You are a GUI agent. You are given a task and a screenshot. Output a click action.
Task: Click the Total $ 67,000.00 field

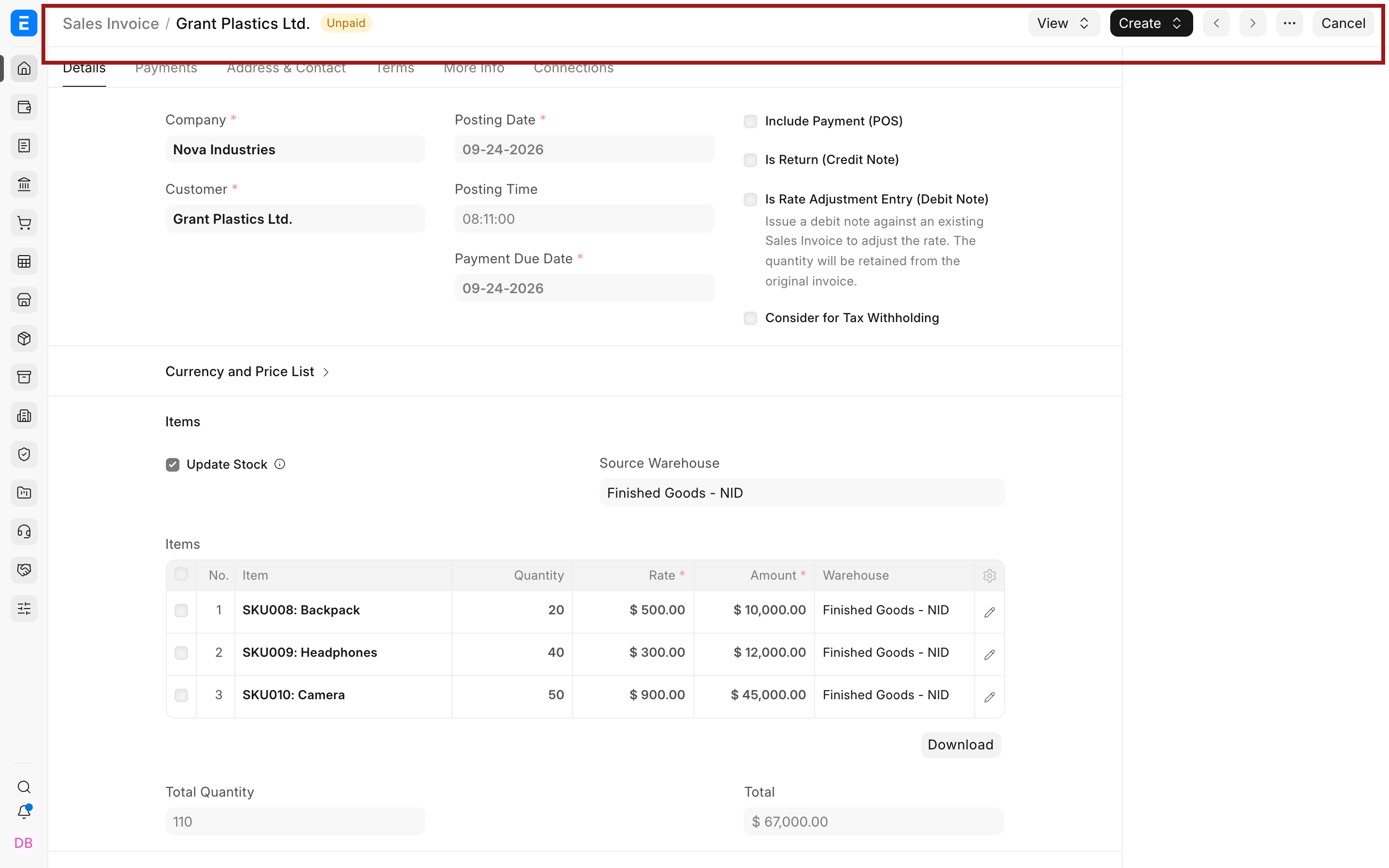[873, 822]
